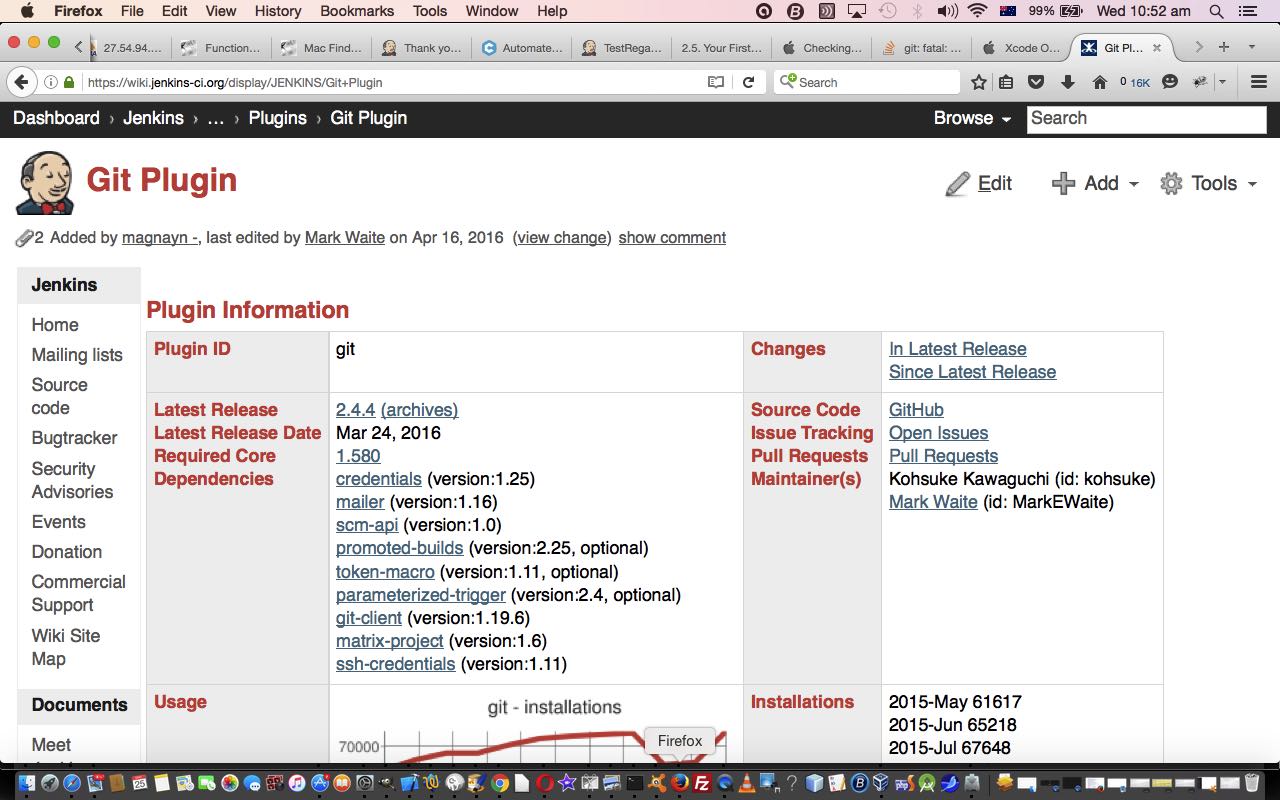The image size is (1280, 800).
Task: Open Google Chrome from the Dock
Action: click(x=500, y=783)
